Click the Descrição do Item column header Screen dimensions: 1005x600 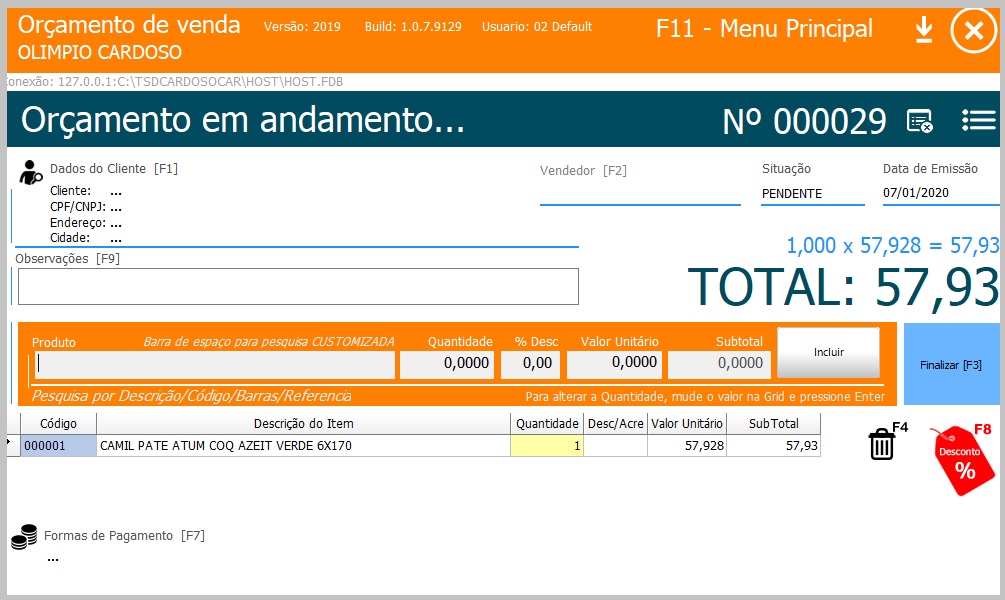tap(303, 424)
